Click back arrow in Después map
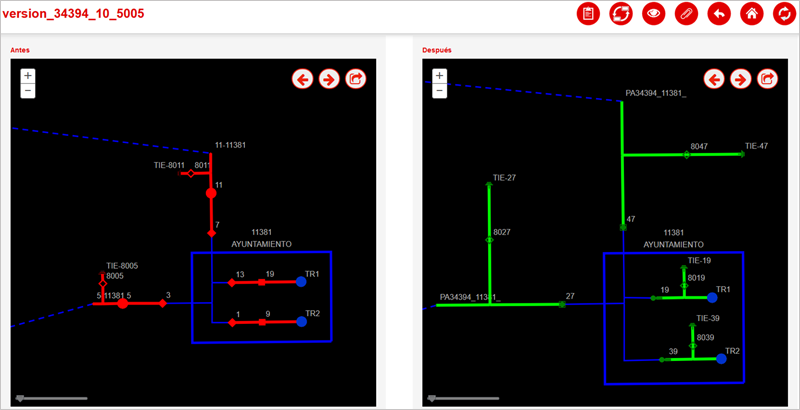This screenshot has height=410, width=800. (x=714, y=79)
